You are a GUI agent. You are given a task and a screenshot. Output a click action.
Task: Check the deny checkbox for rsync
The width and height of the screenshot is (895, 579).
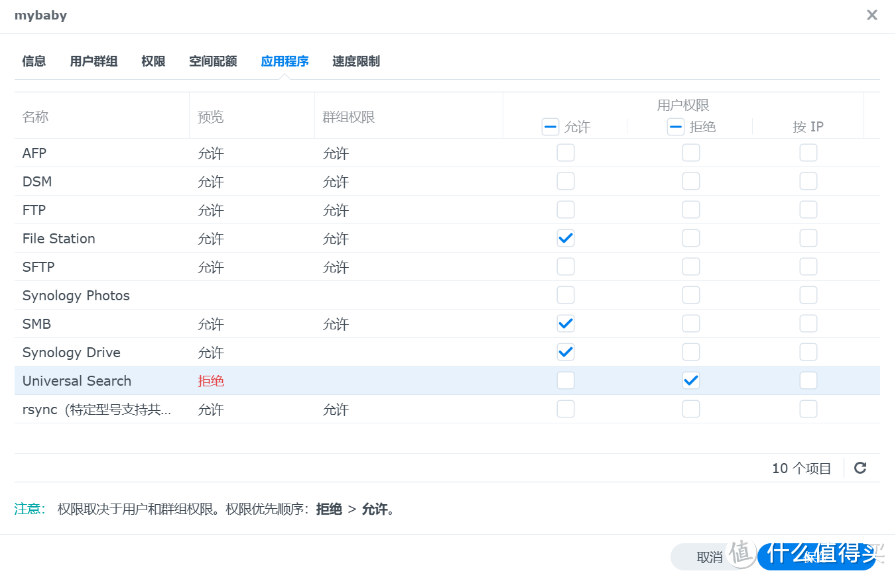690,409
